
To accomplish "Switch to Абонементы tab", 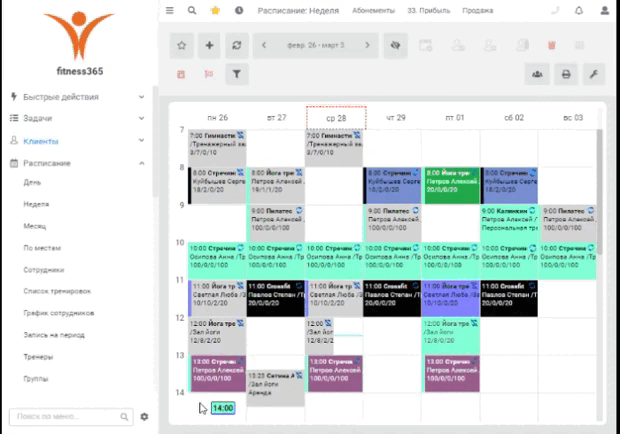I will pyautogui.click(x=373, y=11).
